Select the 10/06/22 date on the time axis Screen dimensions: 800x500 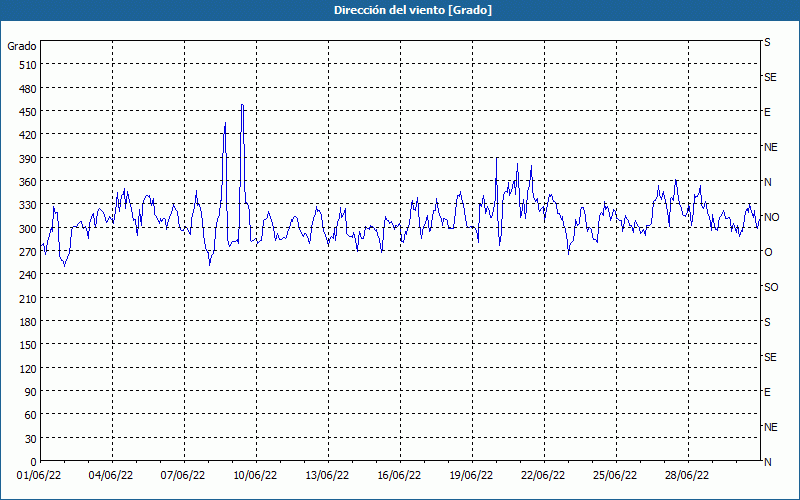255,476
